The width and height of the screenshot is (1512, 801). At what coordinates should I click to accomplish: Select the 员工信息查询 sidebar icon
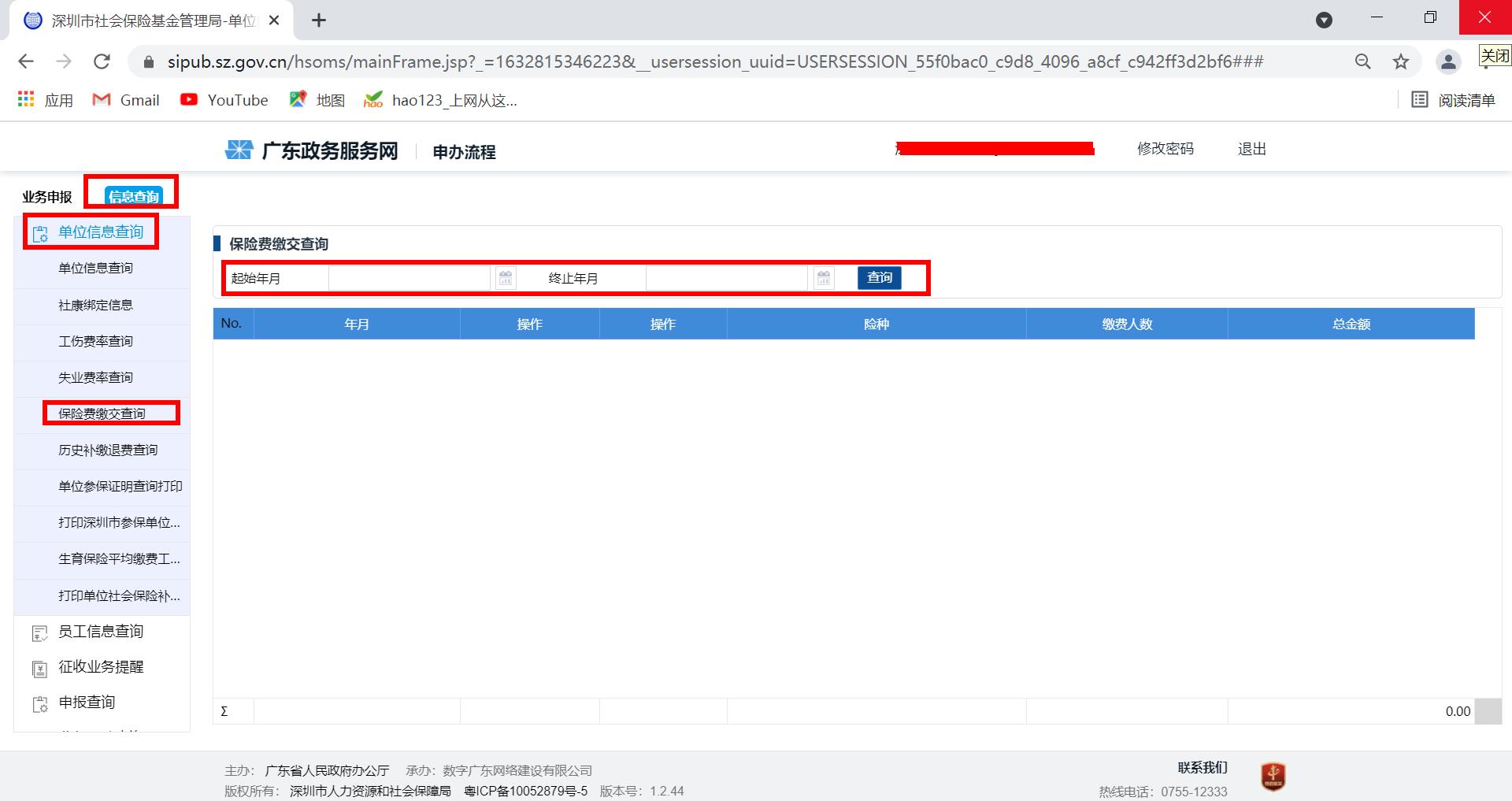click(x=39, y=632)
